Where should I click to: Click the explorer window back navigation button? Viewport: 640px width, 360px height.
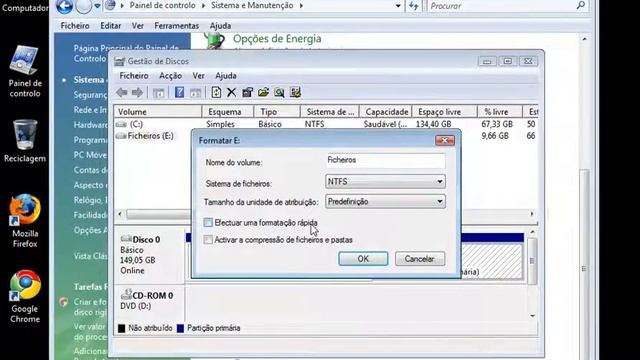pyautogui.click(x=64, y=6)
